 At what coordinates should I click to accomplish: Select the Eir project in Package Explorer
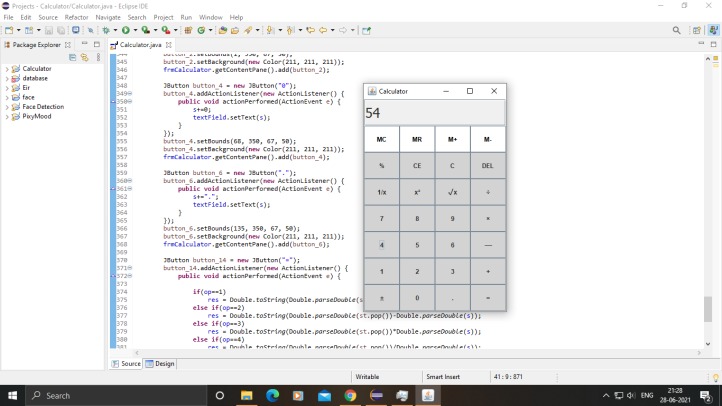click(x=26, y=87)
